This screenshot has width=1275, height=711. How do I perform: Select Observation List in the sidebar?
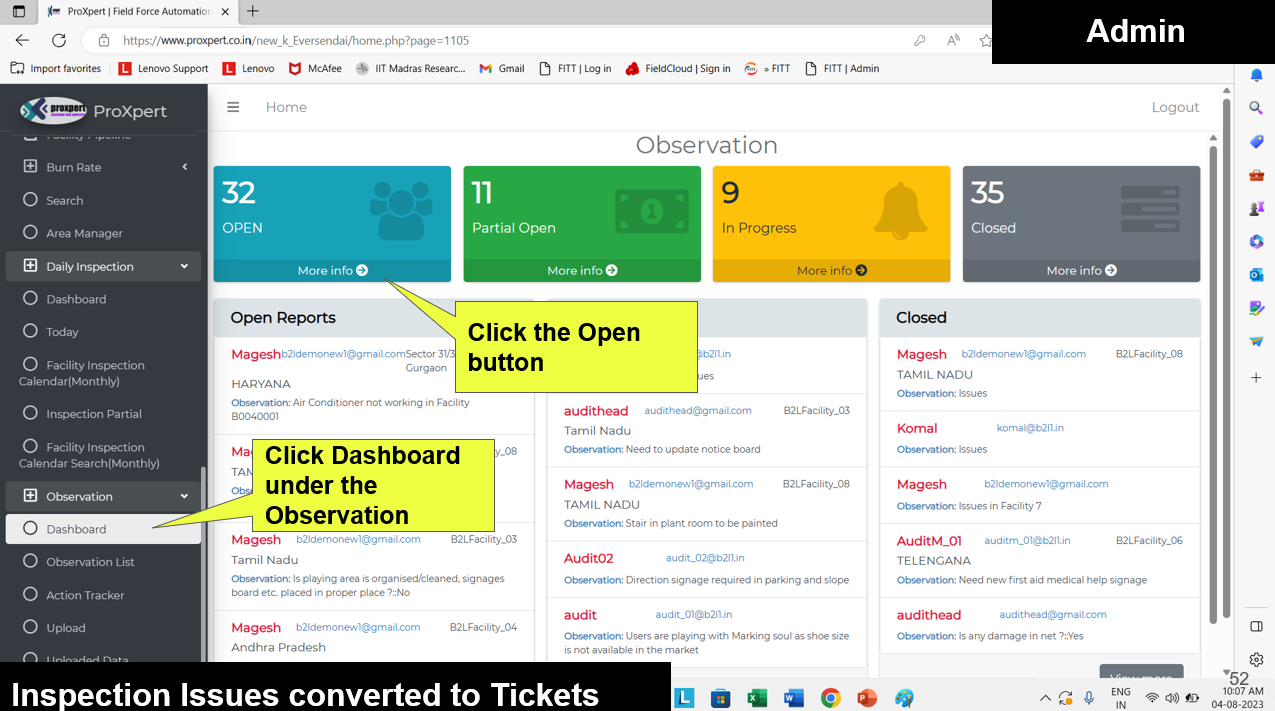(x=90, y=562)
